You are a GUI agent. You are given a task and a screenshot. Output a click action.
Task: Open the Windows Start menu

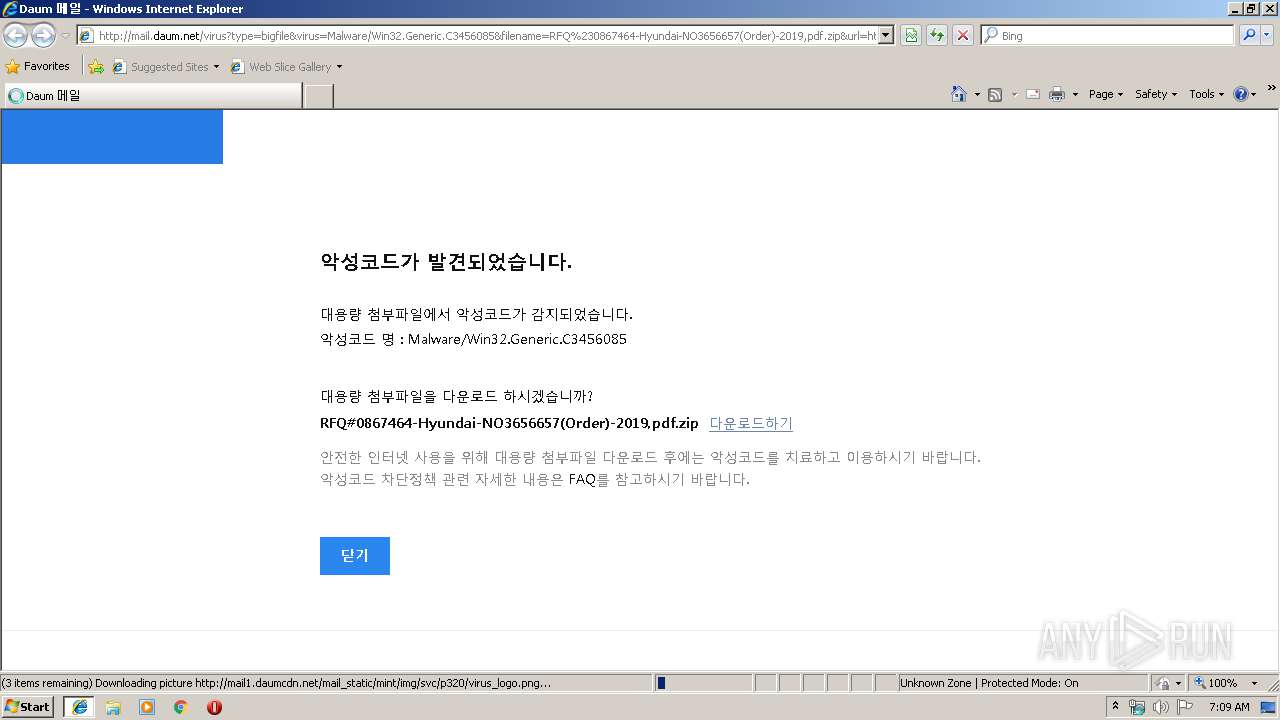click(x=28, y=707)
